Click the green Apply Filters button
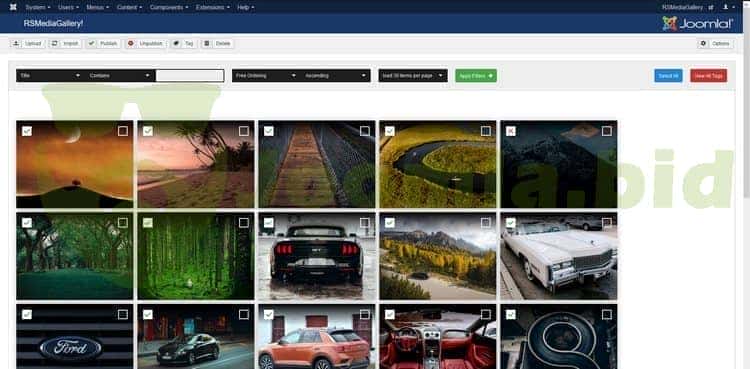The height and width of the screenshot is (369, 750). pyautogui.click(x=476, y=76)
